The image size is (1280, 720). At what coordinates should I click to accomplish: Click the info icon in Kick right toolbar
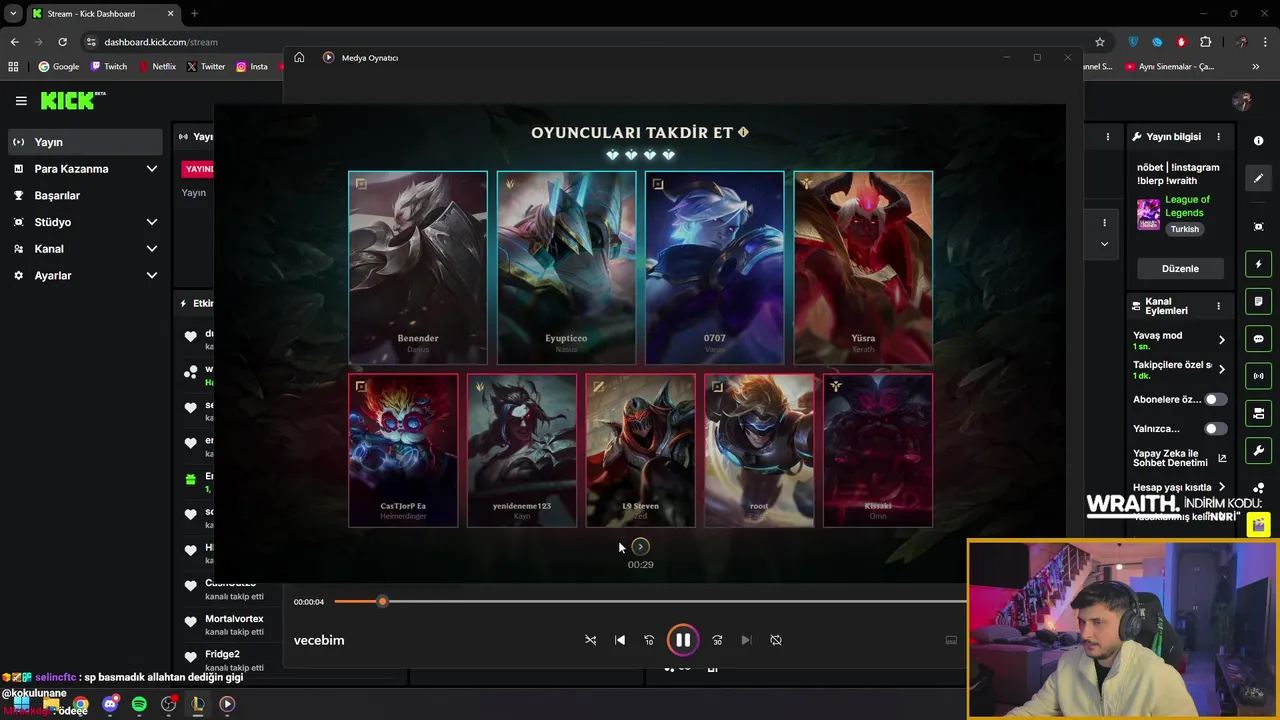[1259, 141]
